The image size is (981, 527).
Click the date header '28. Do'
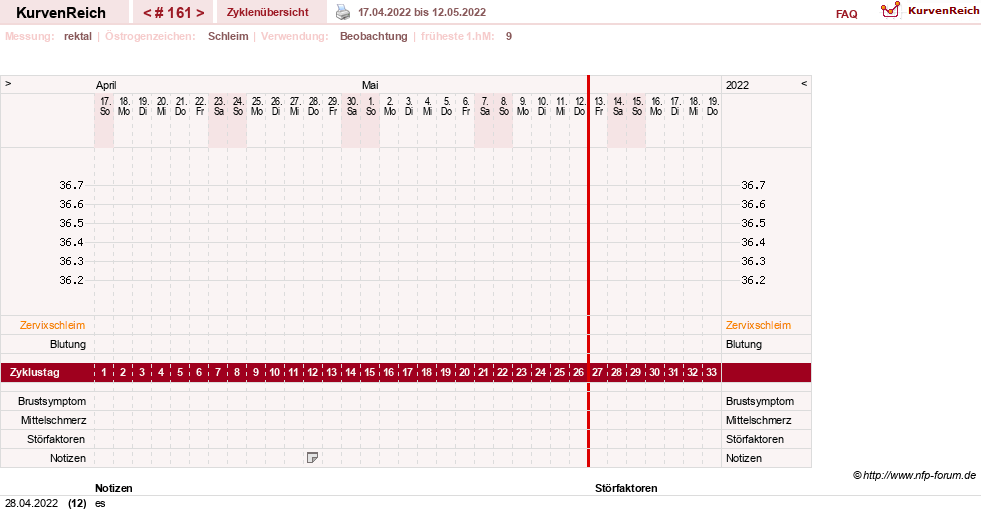pos(313,106)
